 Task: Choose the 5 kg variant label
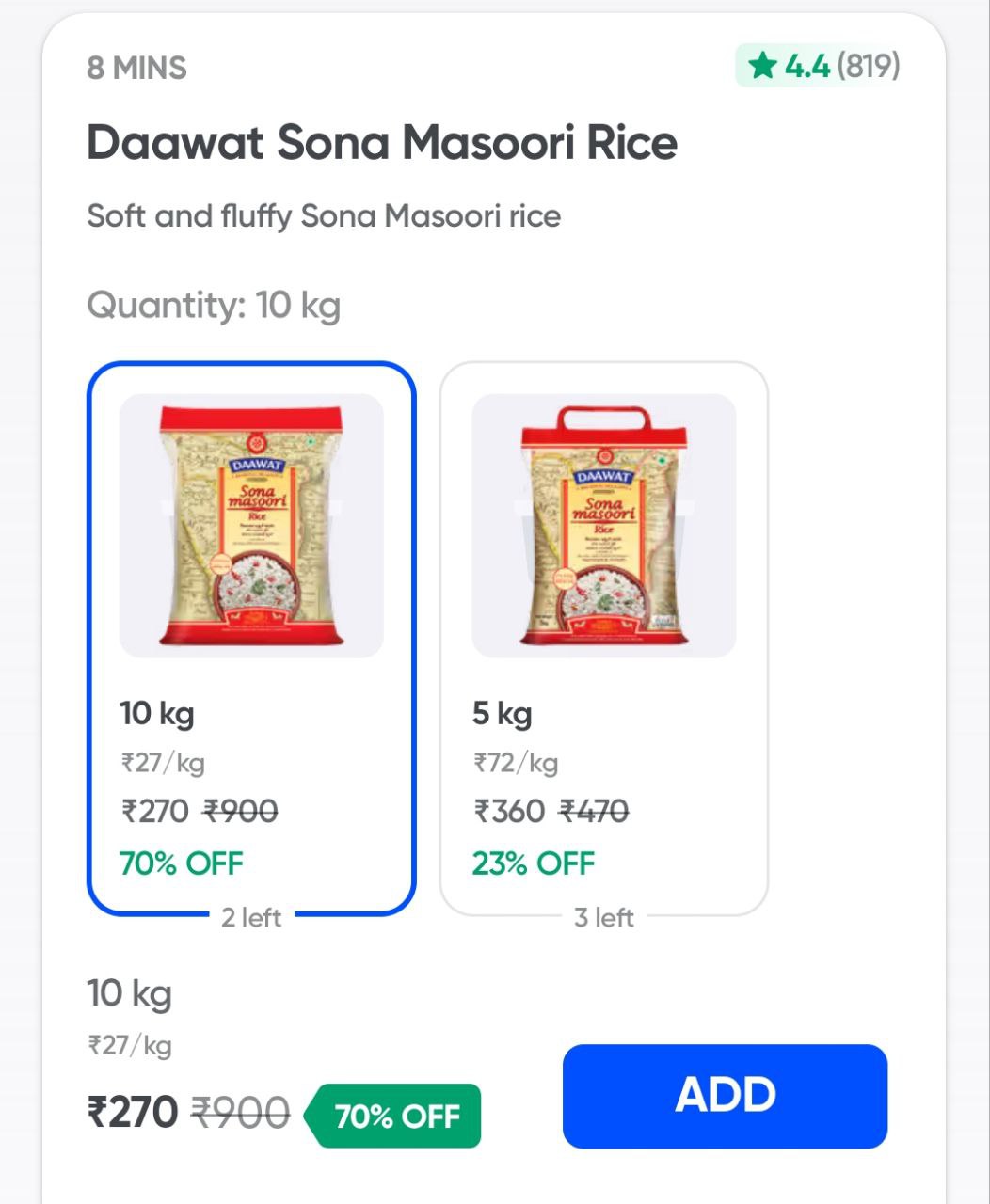click(x=502, y=713)
